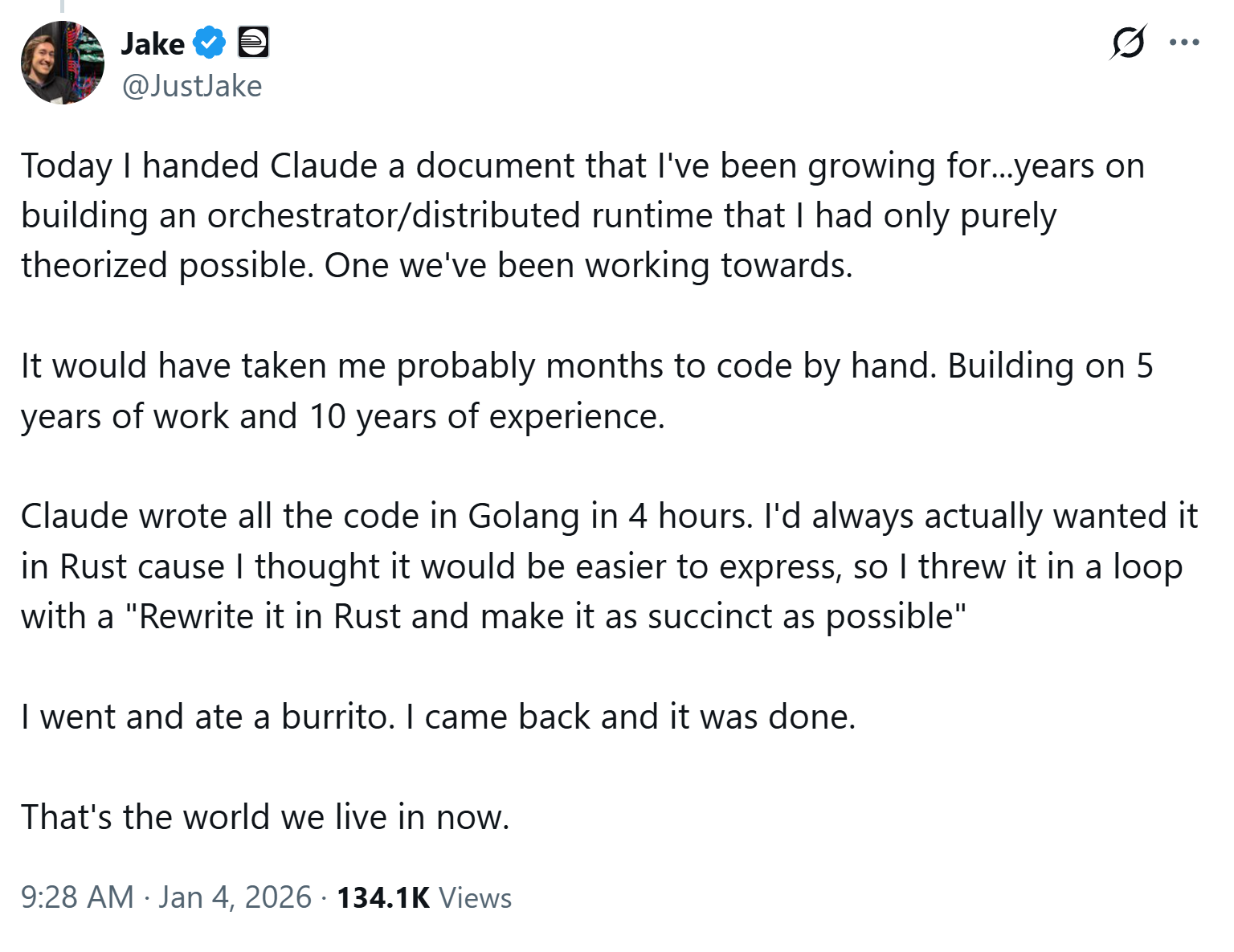
Task: Click the burrito sentence in the post
Action: click(x=438, y=717)
